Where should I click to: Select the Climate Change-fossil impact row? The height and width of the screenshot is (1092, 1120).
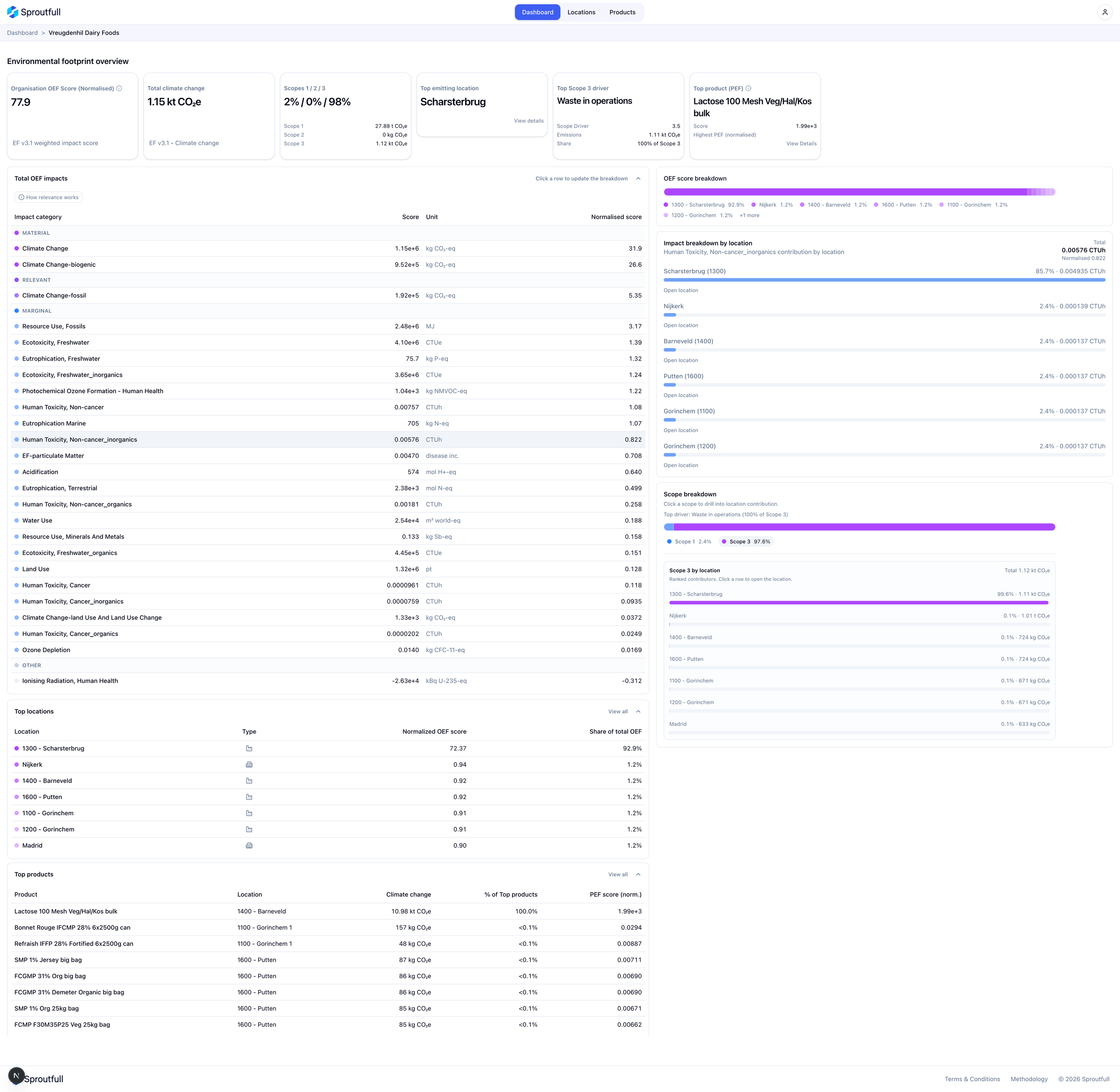click(328, 295)
